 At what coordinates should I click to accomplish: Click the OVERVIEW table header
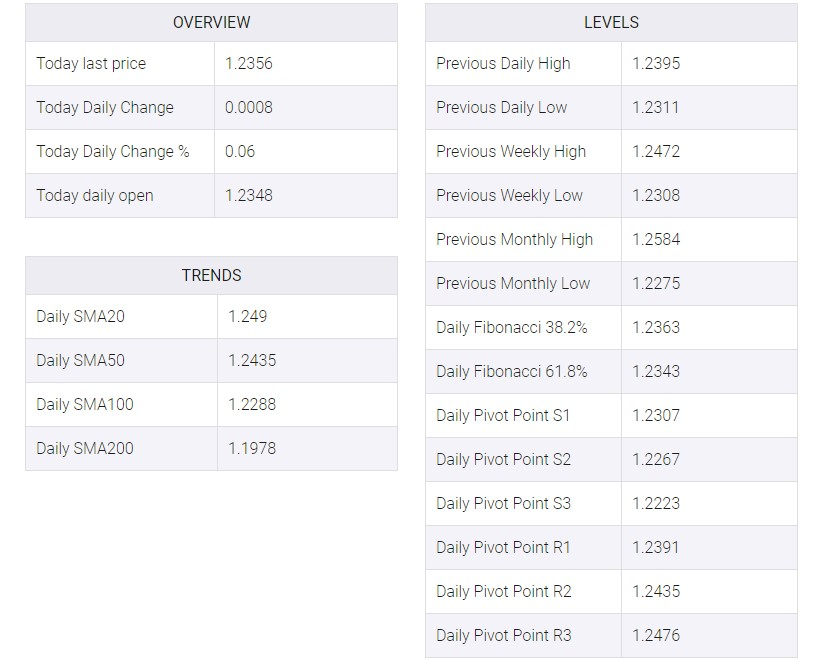tap(211, 22)
